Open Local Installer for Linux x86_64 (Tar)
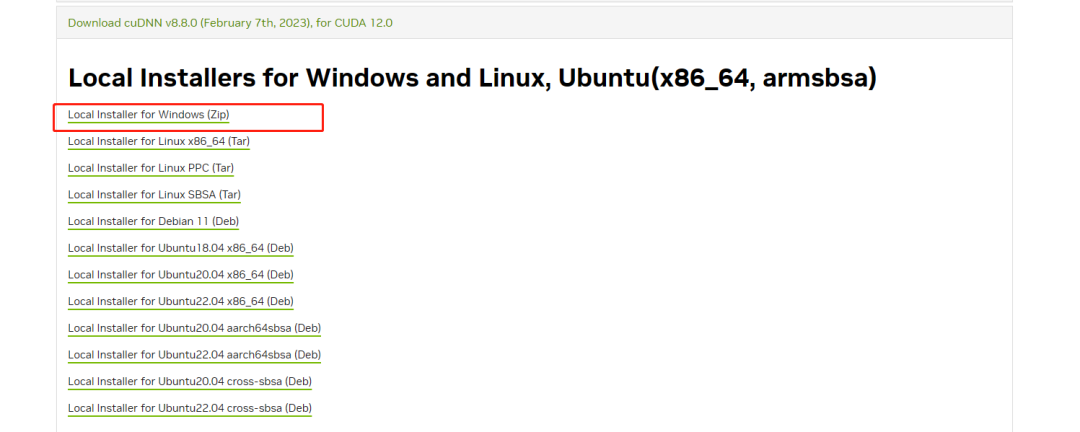The height and width of the screenshot is (432, 1080). click(158, 142)
